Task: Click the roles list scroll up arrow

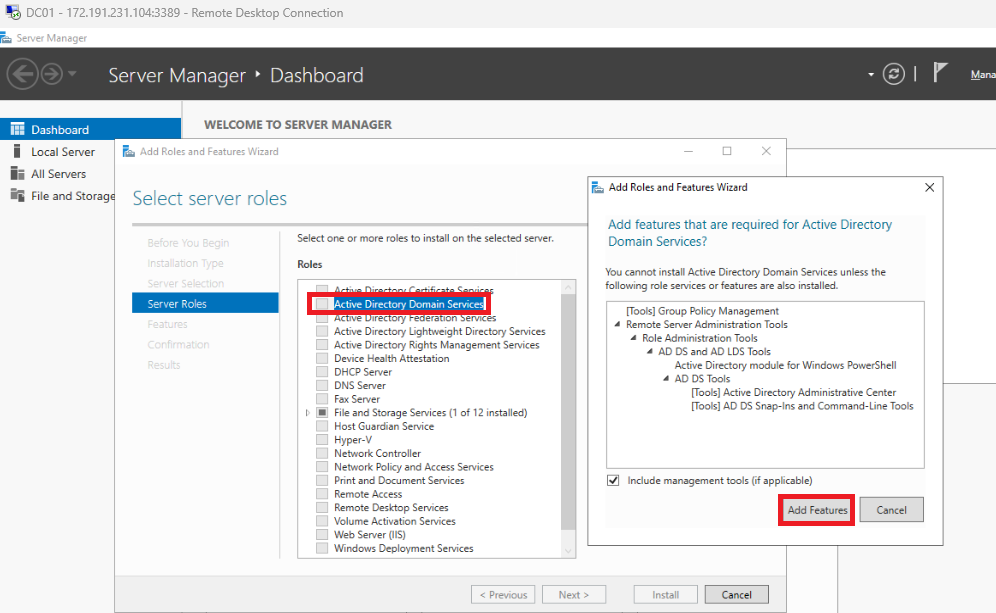Action: tap(568, 288)
